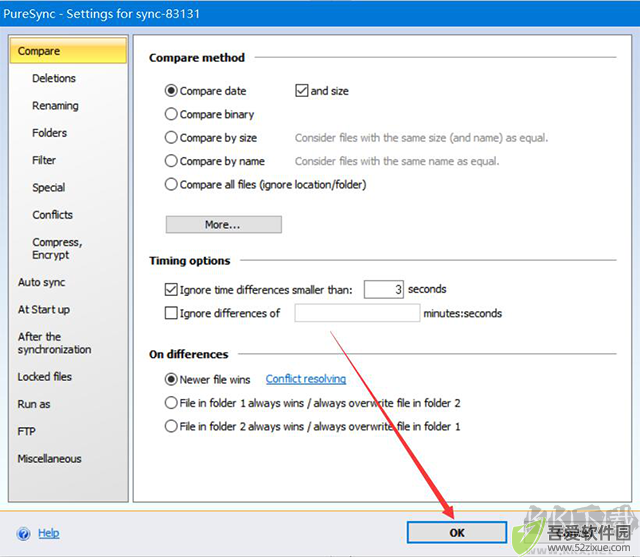Screen dimensions: 640x557
Task: Open the FTP settings section
Action: (27, 431)
